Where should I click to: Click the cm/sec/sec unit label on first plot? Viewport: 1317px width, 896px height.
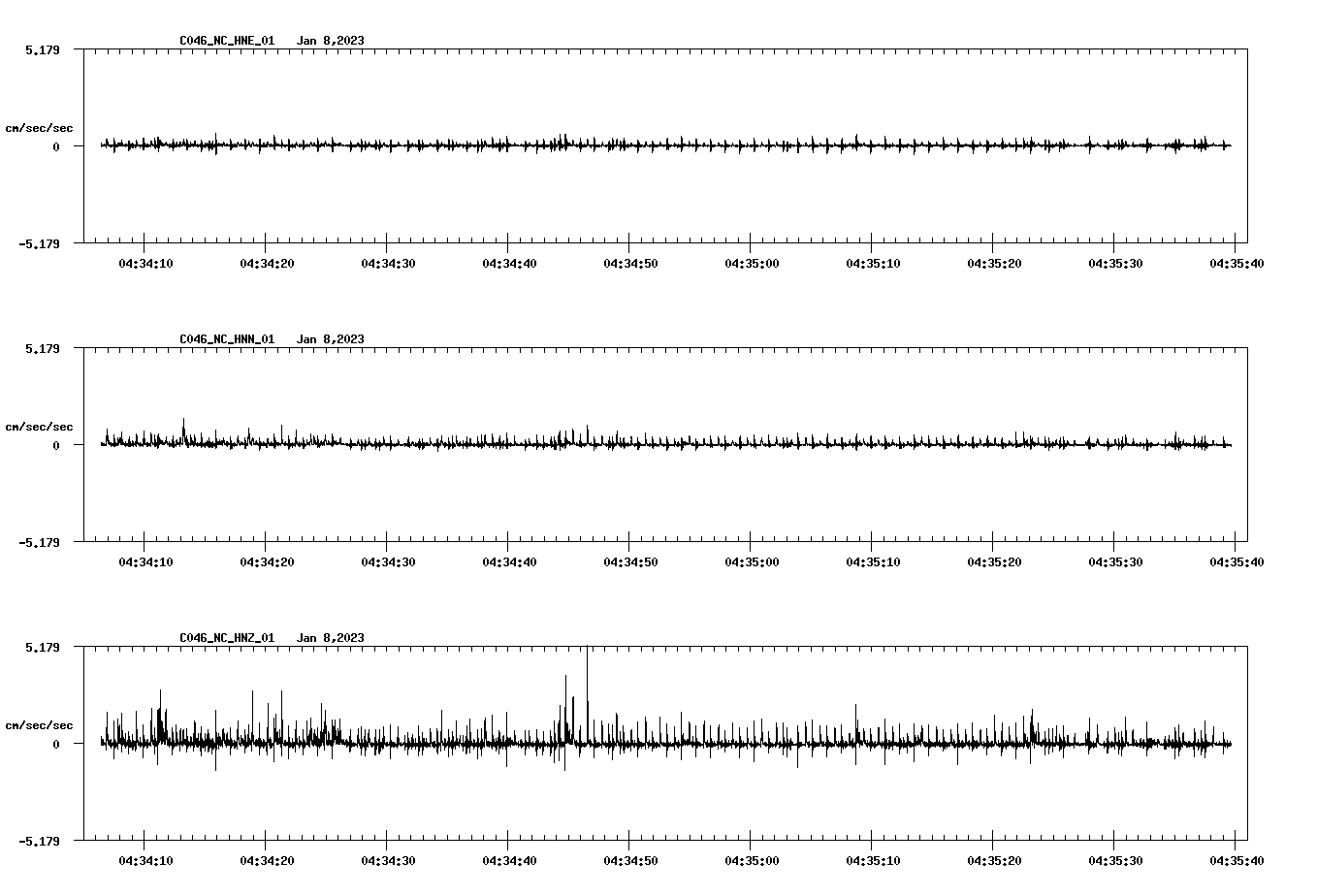coord(41,127)
